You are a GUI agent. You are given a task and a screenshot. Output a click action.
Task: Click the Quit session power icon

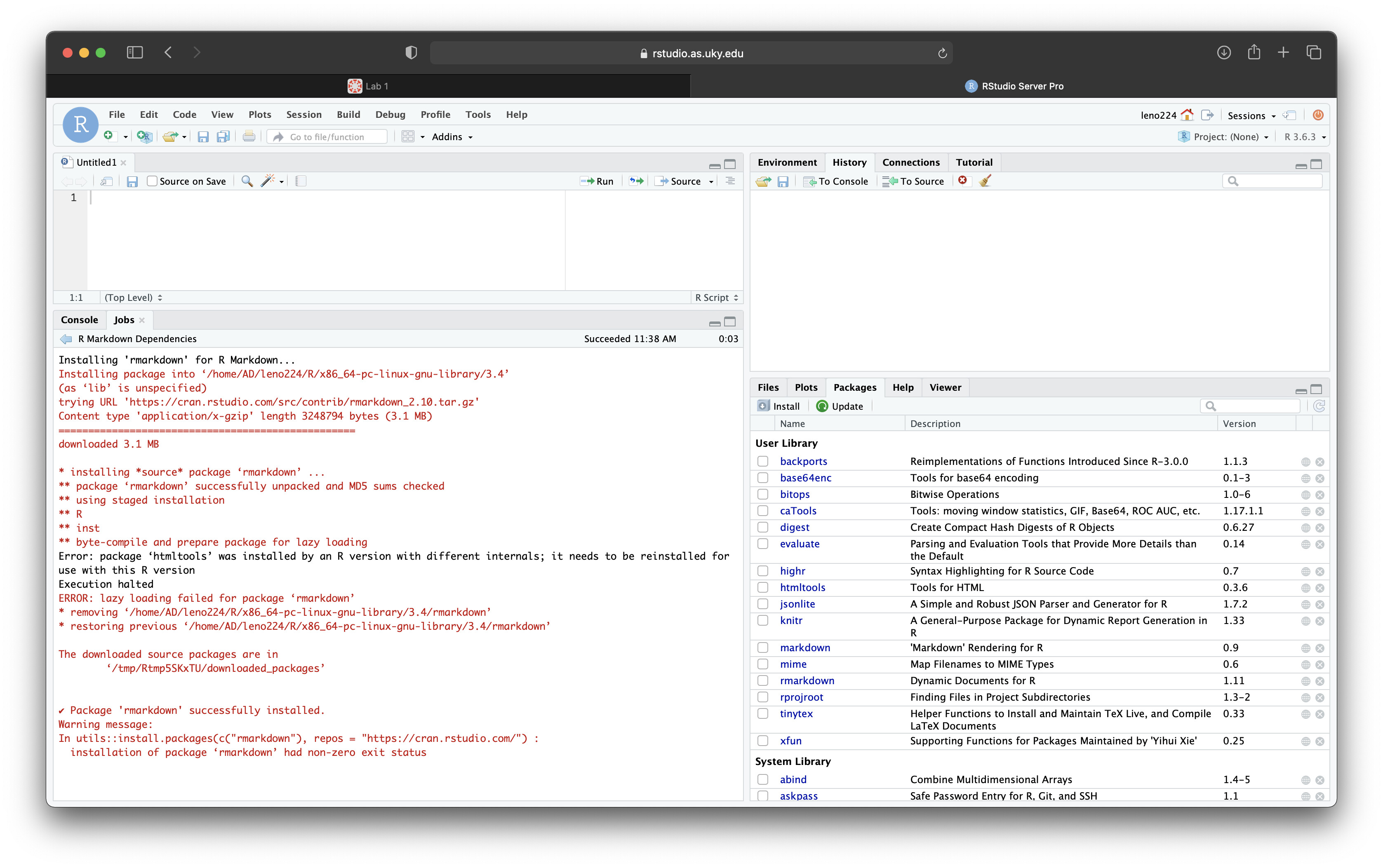[1318, 115]
